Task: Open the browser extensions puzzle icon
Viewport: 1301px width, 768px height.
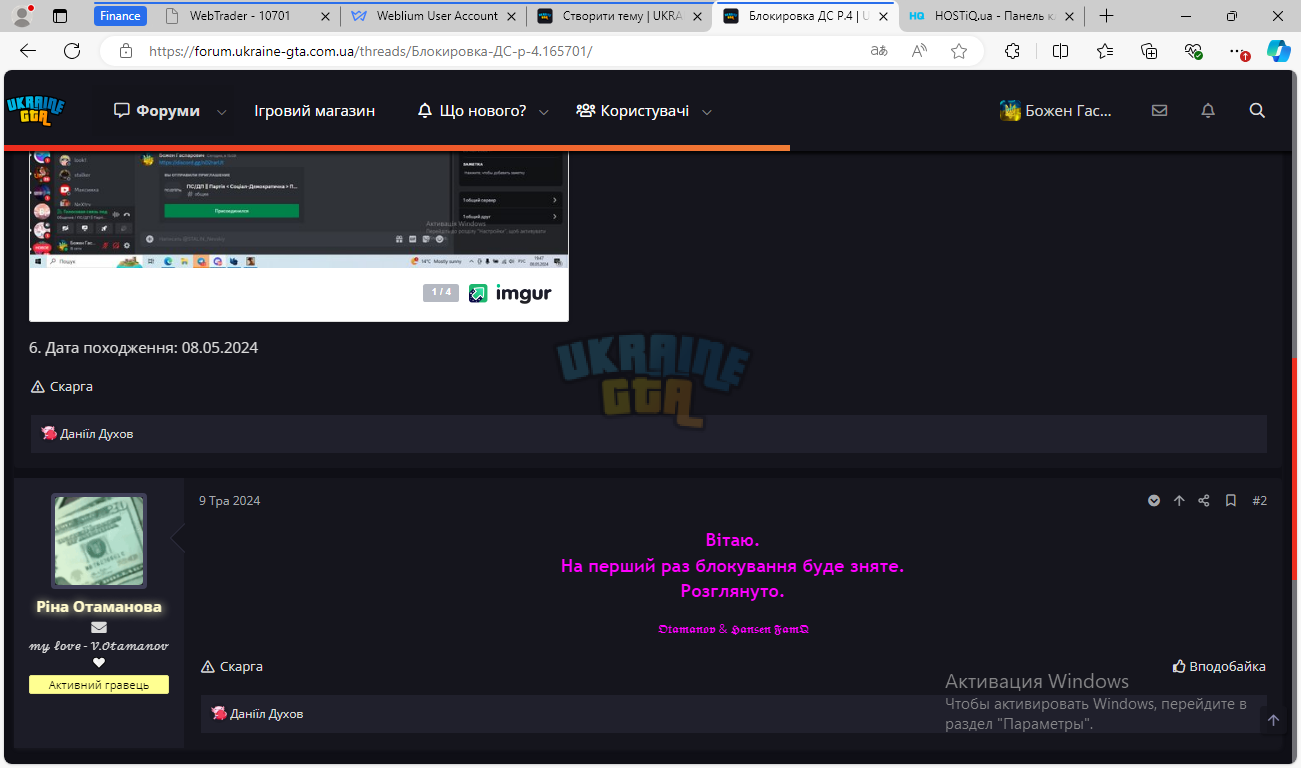Action: [x=1013, y=51]
